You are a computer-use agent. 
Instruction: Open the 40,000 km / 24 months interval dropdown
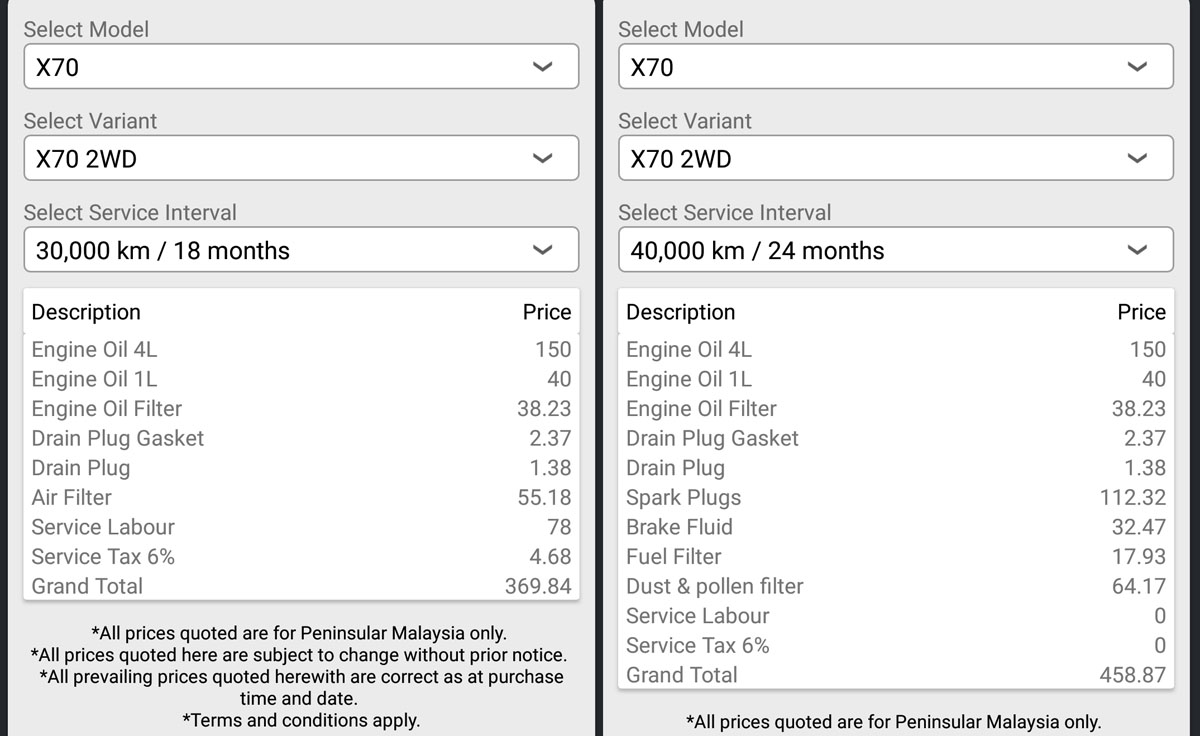tap(895, 250)
